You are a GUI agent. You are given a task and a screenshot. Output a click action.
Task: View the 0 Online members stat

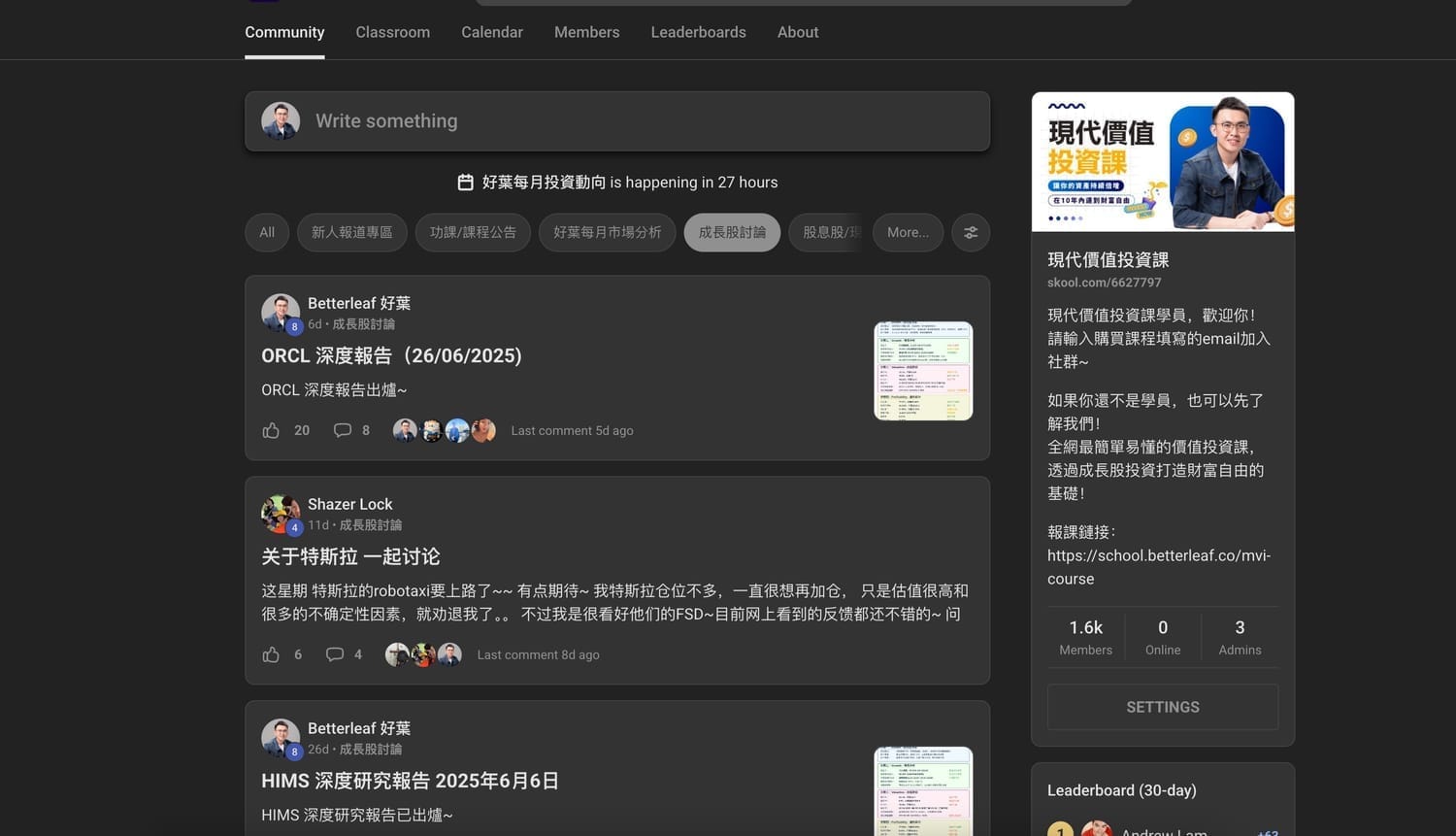(1163, 637)
